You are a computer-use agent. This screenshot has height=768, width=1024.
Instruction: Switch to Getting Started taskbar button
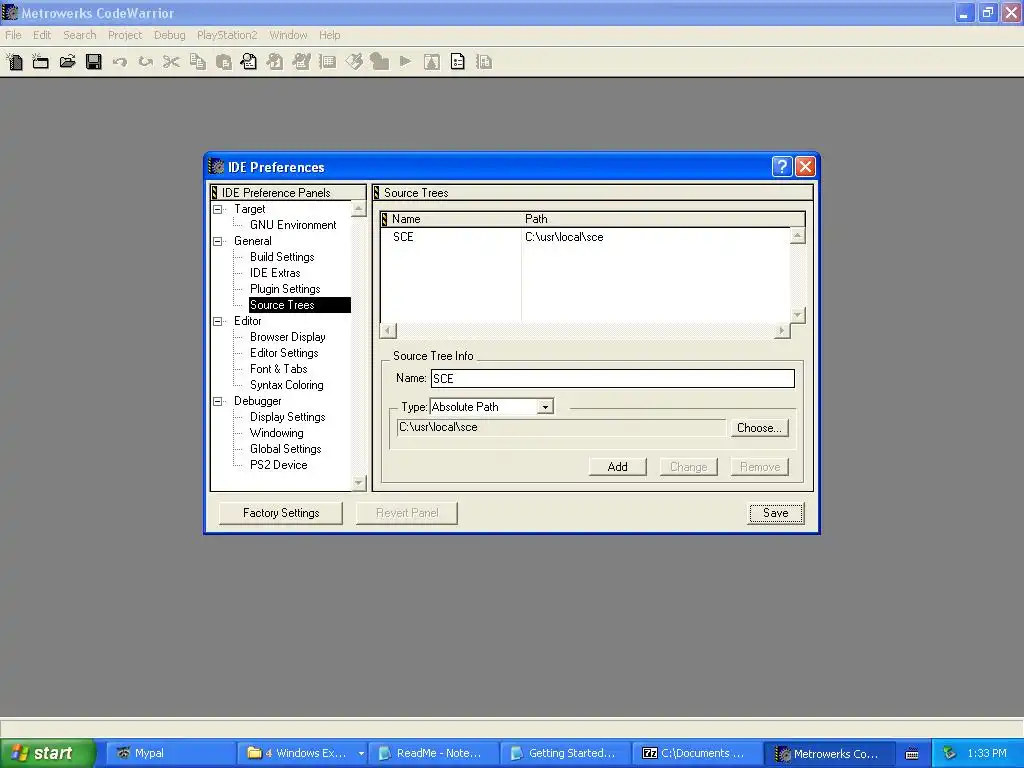[x=566, y=754]
